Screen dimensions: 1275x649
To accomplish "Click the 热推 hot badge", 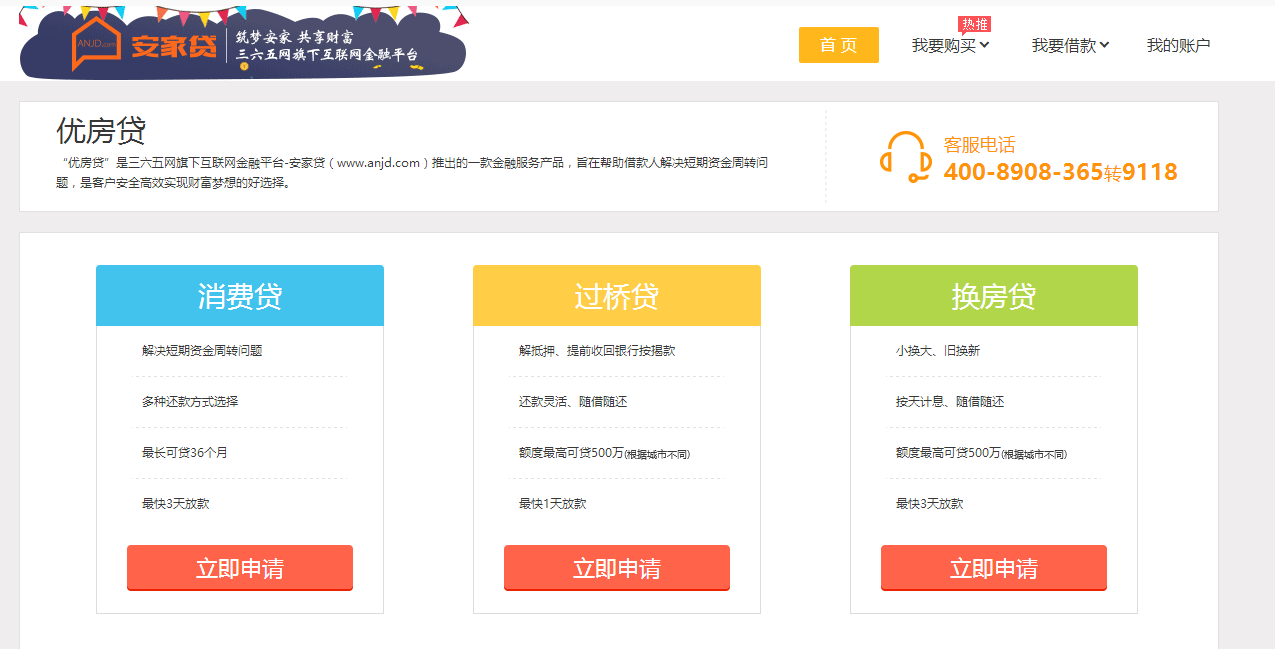I will pos(974,24).
